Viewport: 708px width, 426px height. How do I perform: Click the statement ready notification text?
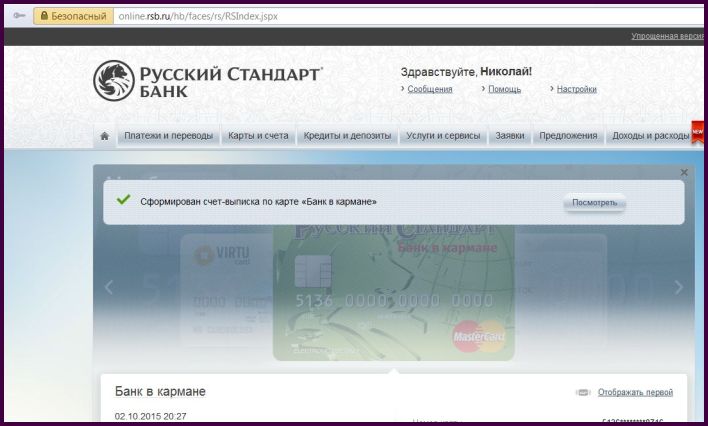coord(258,201)
